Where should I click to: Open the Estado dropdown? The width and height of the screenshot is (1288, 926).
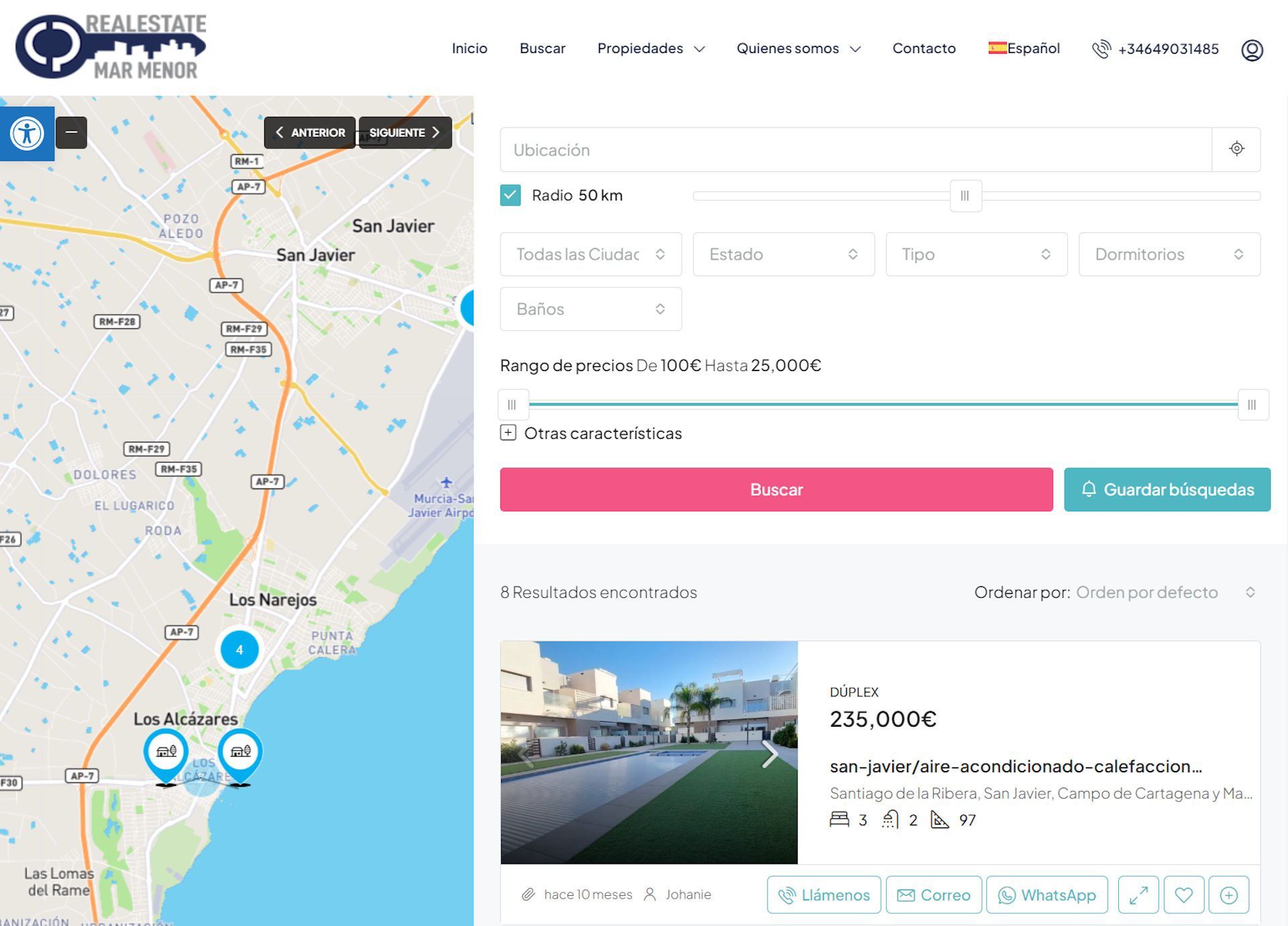pyautogui.click(x=784, y=254)
